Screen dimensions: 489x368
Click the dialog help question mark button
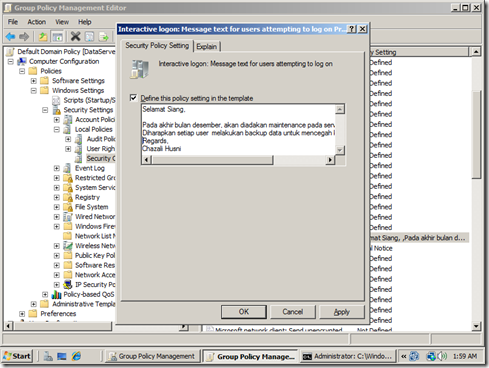point(352,29)
